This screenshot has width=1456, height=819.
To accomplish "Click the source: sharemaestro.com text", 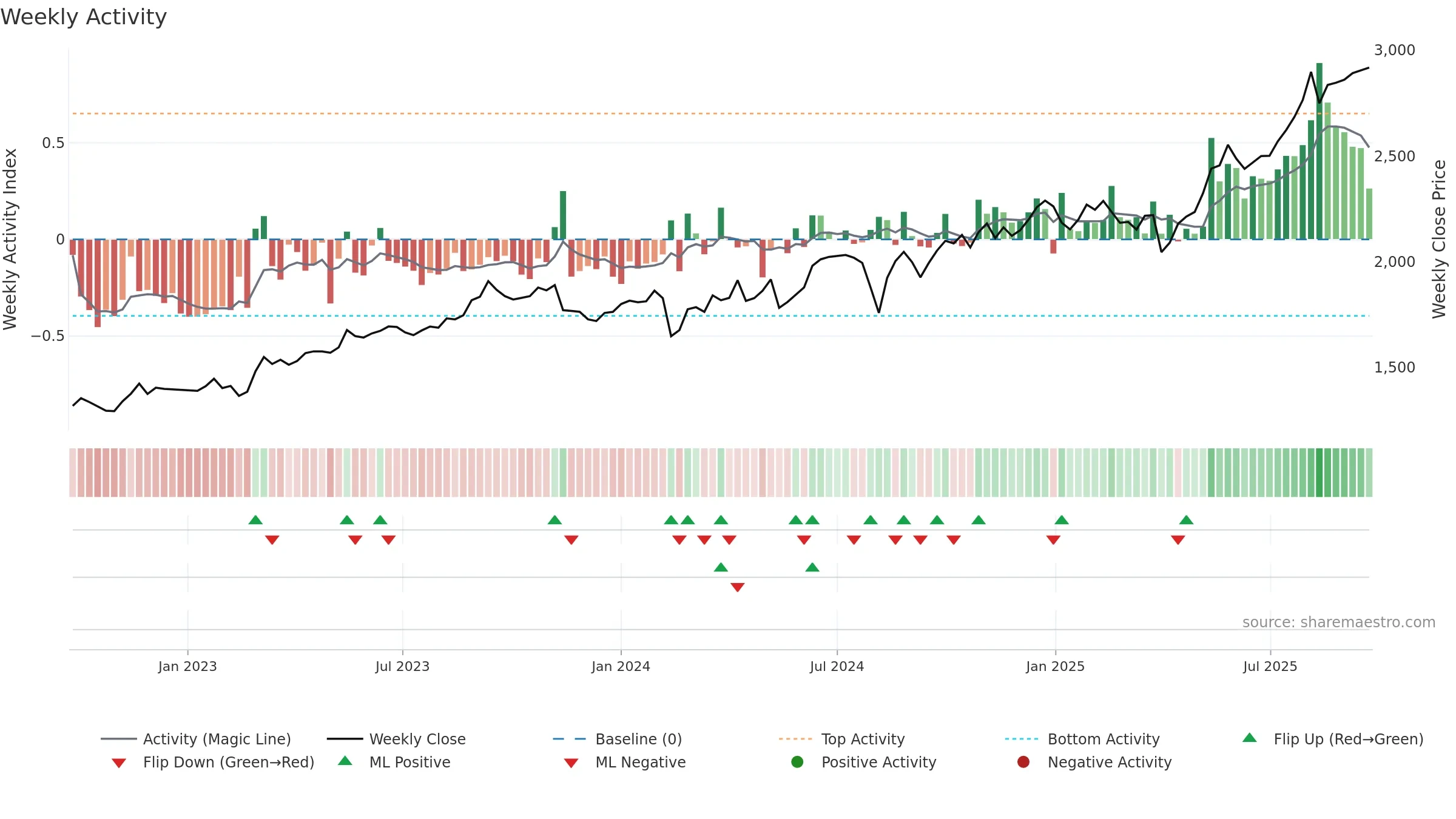I will pos(1338,622).
